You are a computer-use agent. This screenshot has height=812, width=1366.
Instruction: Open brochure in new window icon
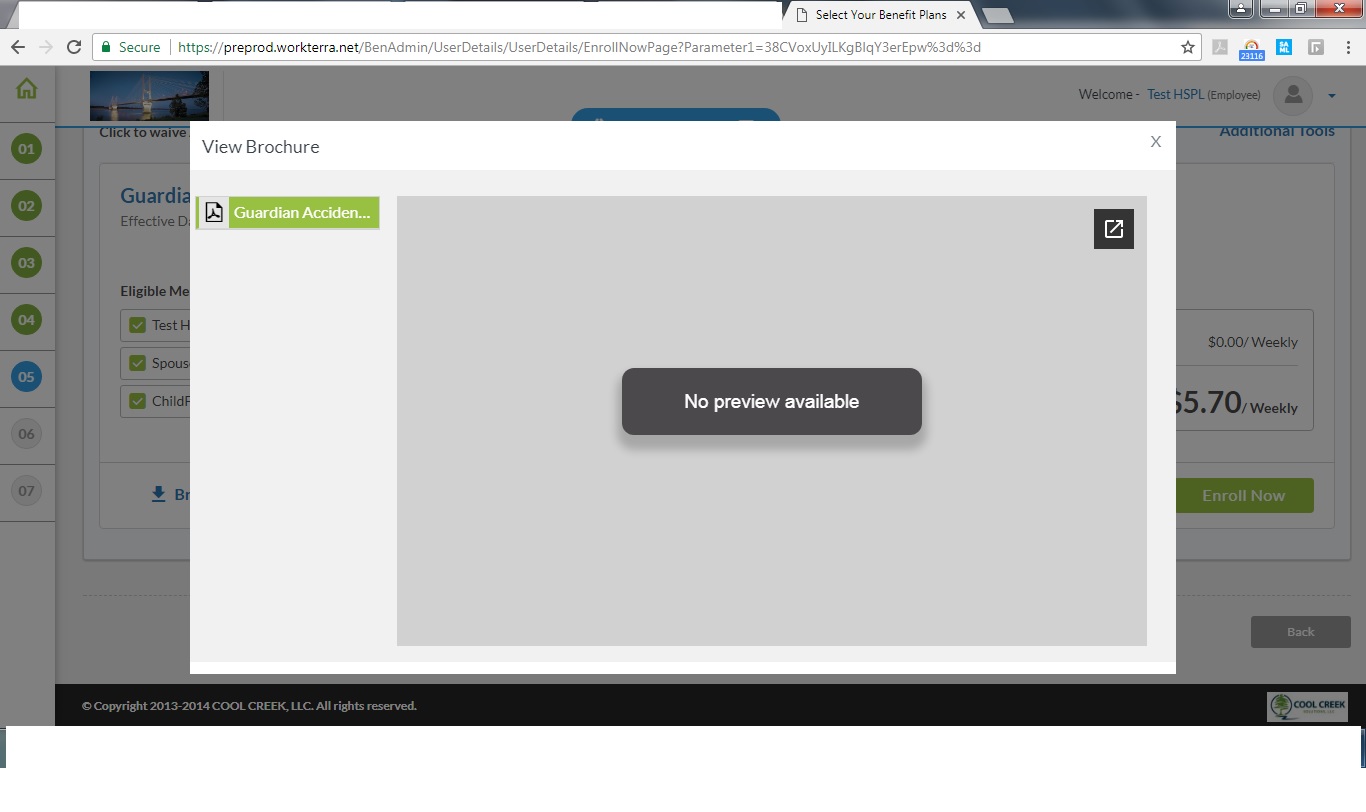coord(1113,229)
